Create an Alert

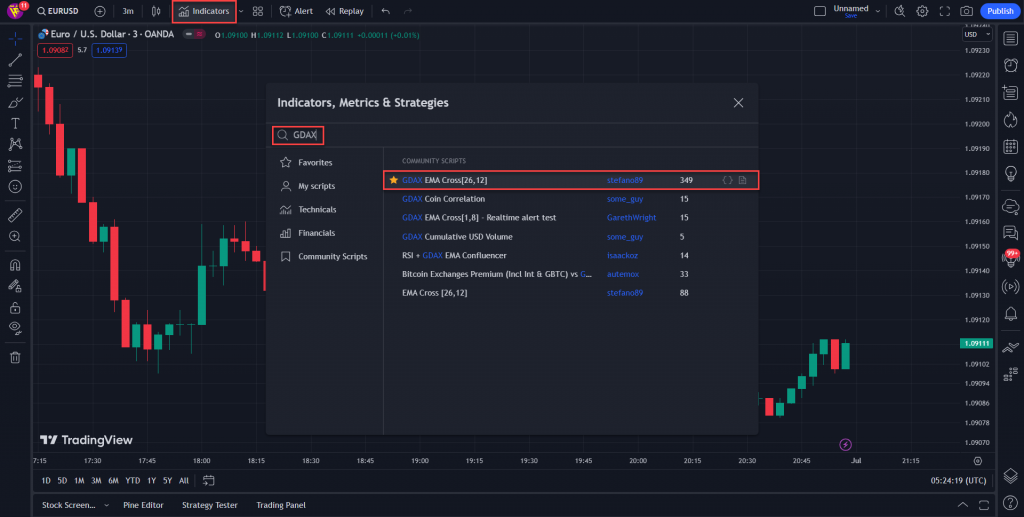(x=296, y=11)
